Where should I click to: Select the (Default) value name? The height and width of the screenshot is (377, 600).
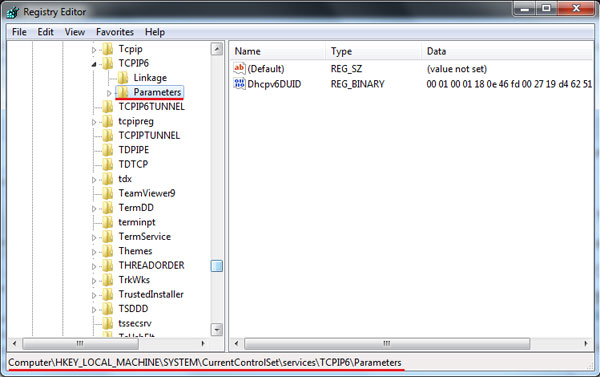[266, 69]
